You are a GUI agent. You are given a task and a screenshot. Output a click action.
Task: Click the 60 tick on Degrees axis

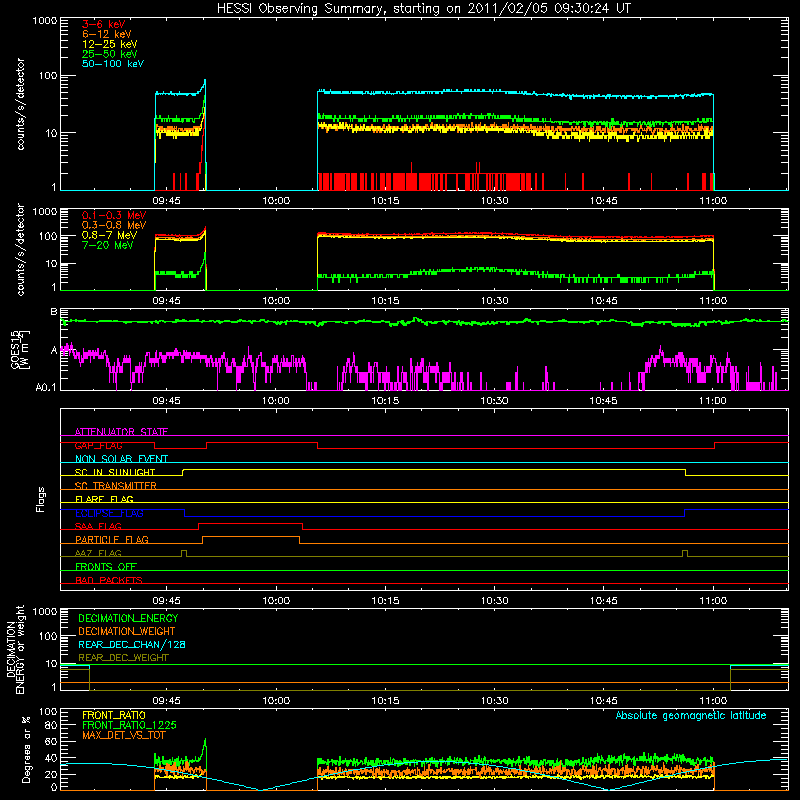51,741
